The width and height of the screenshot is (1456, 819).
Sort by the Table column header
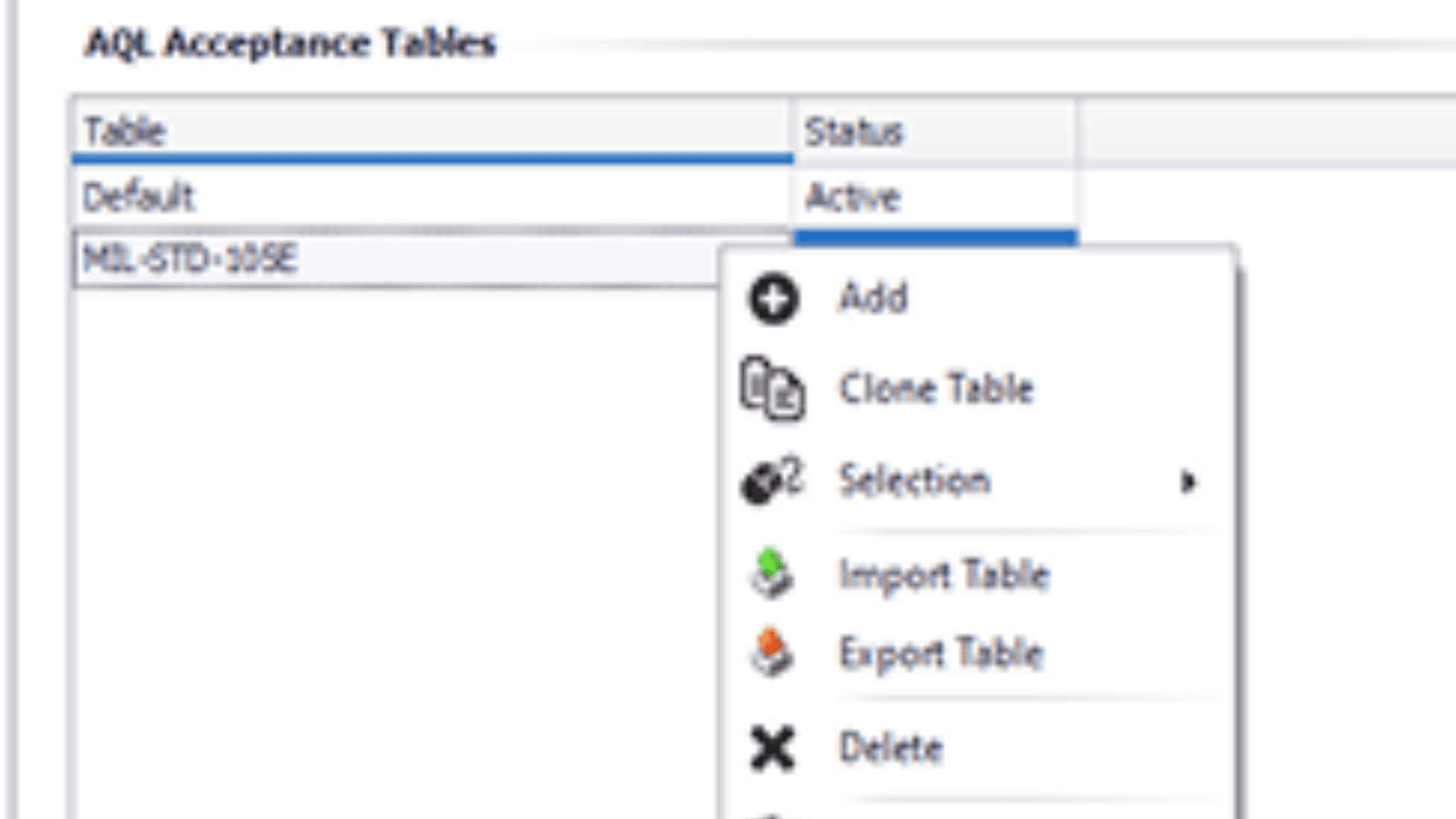pos(432,132)
